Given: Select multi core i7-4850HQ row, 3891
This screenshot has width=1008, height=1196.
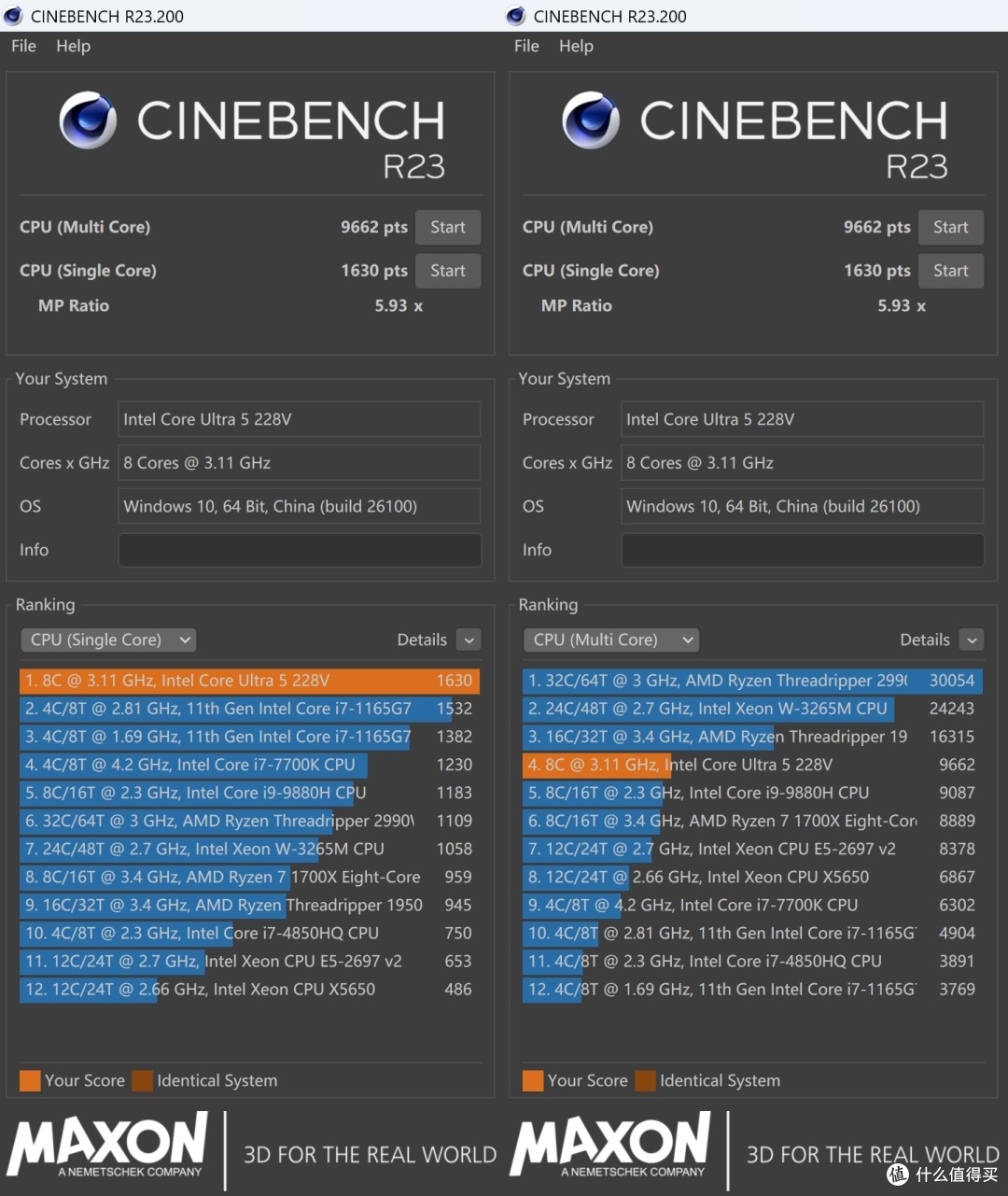Looking at the screenshot, I should point(752,961).
